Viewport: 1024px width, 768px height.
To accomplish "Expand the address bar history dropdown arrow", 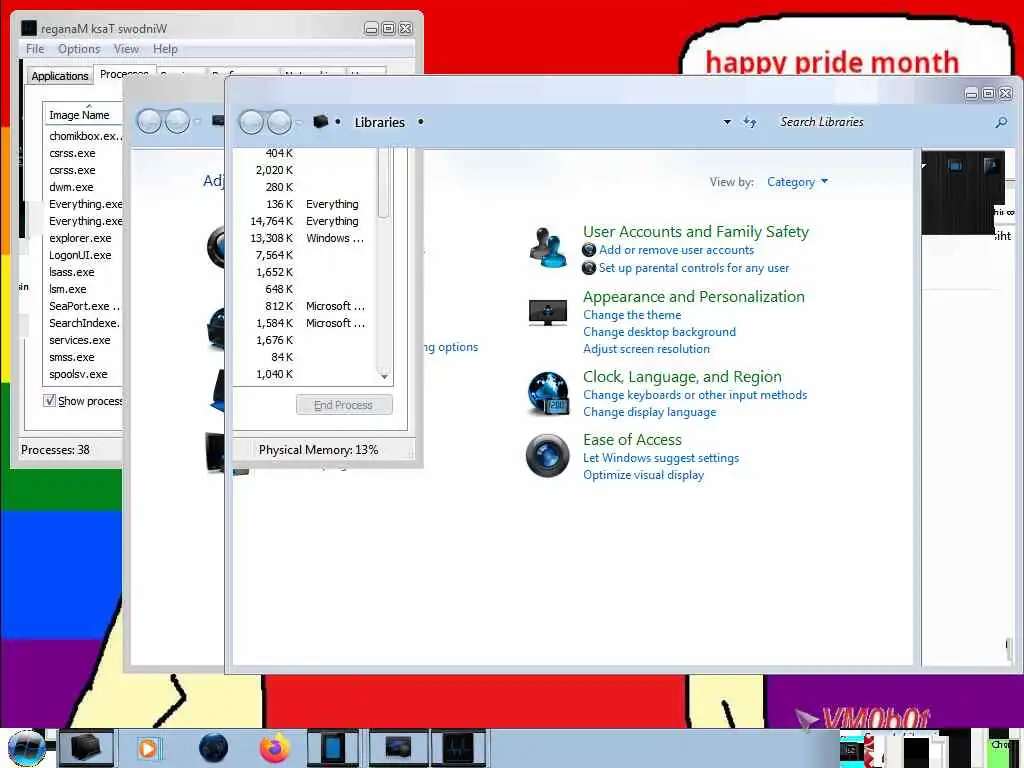I will pyautogui.click(x=727, y=122).
